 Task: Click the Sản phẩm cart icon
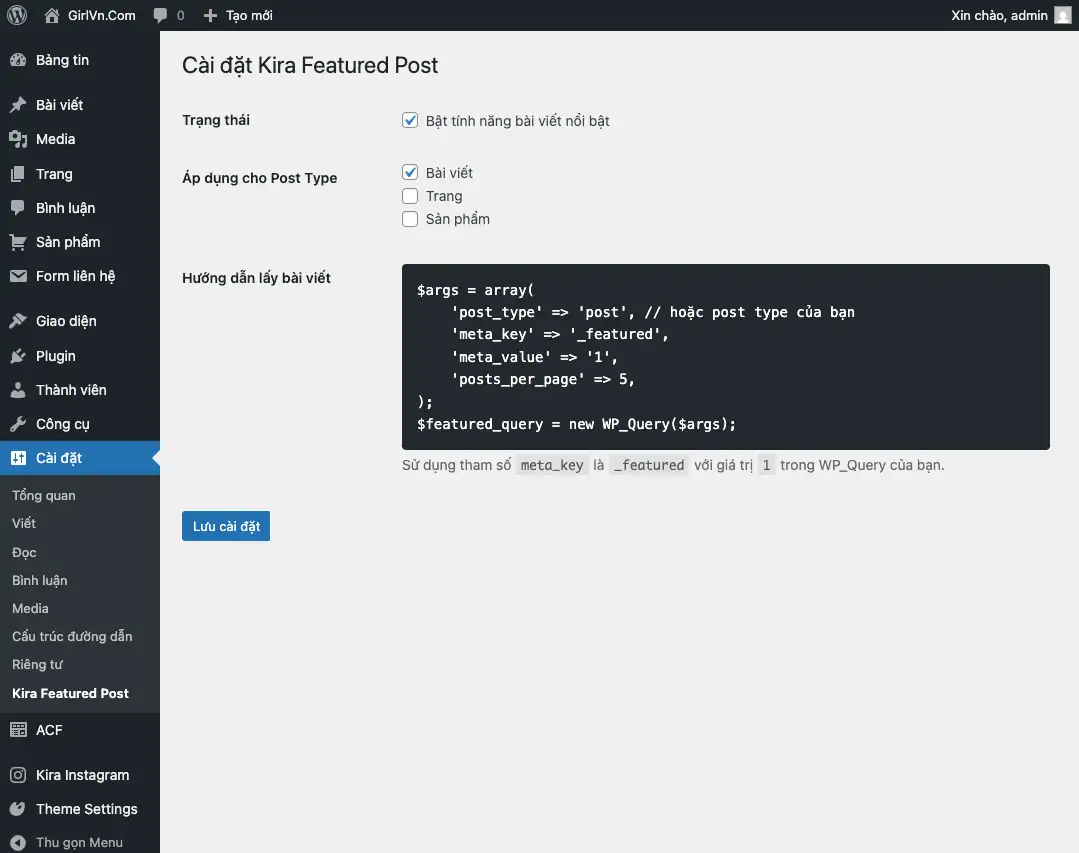tap(18, 242)
